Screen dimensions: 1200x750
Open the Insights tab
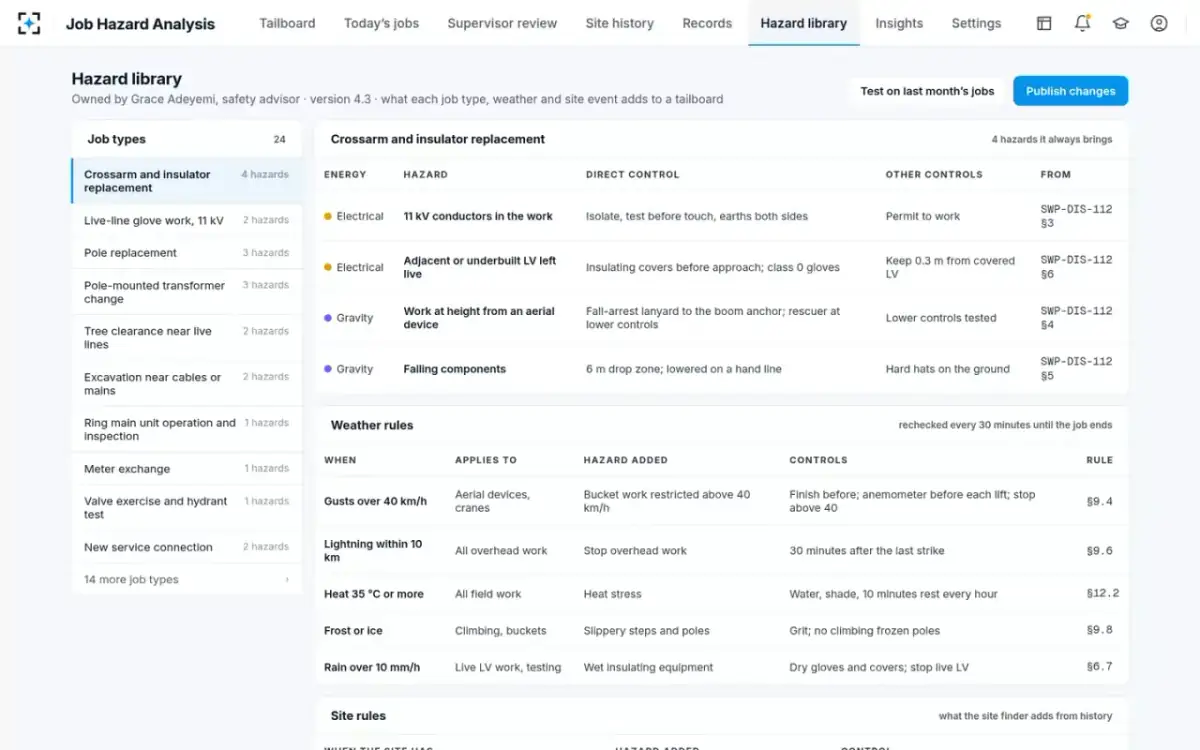point(899,23)
